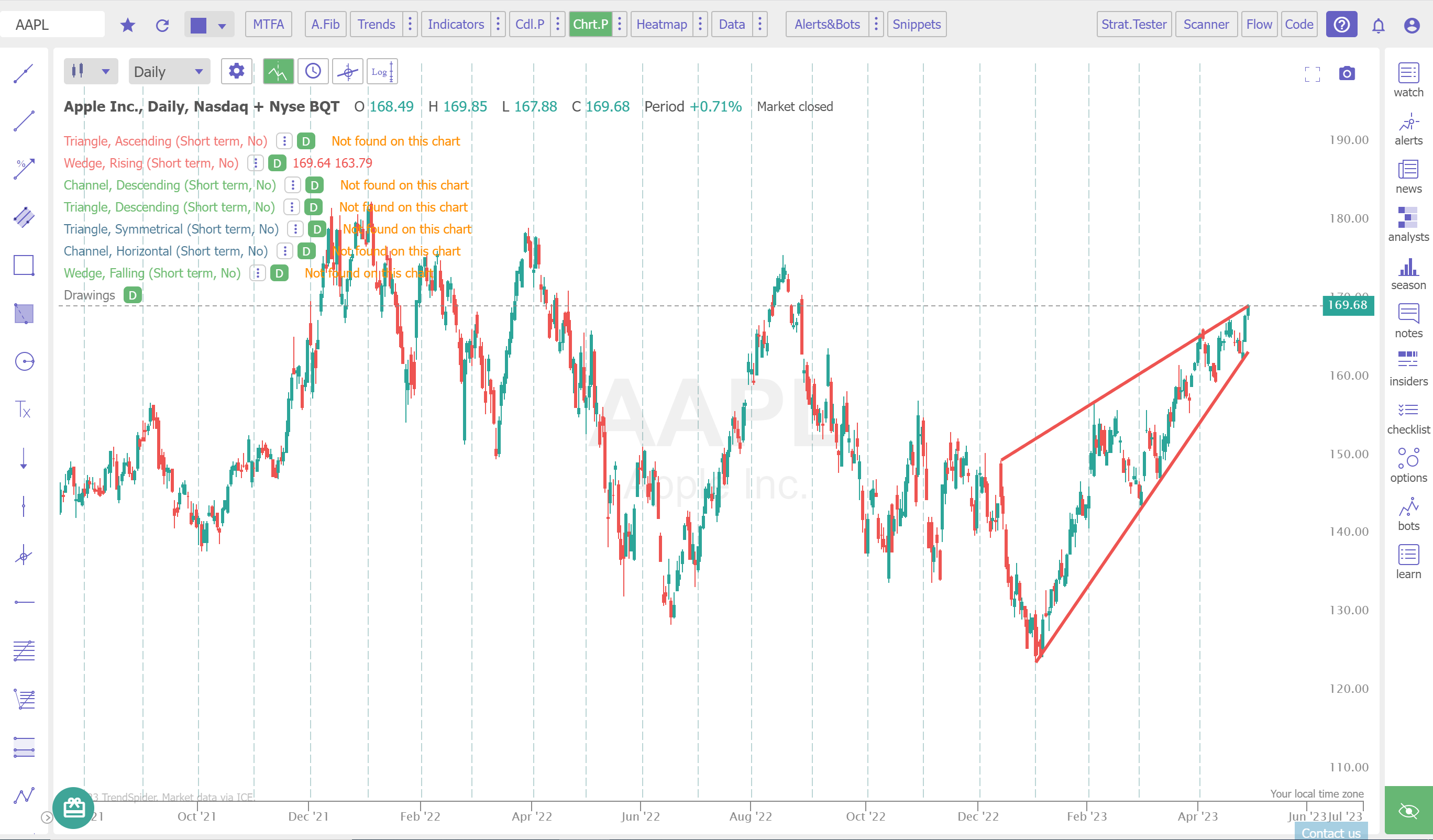Viewport: 1433px width, 840px height.
Task: Refresh the chart data
Action: (x=162, y=25)
